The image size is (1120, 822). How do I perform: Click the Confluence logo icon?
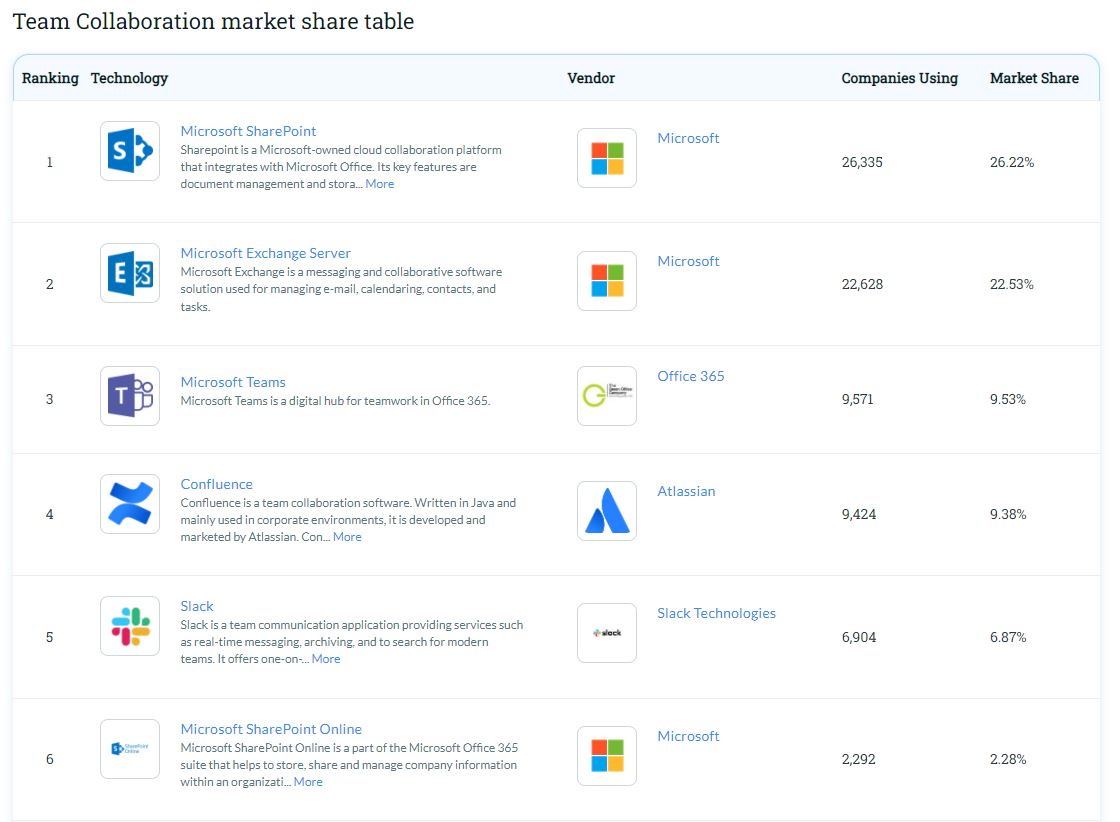click(x=130, y=504)
